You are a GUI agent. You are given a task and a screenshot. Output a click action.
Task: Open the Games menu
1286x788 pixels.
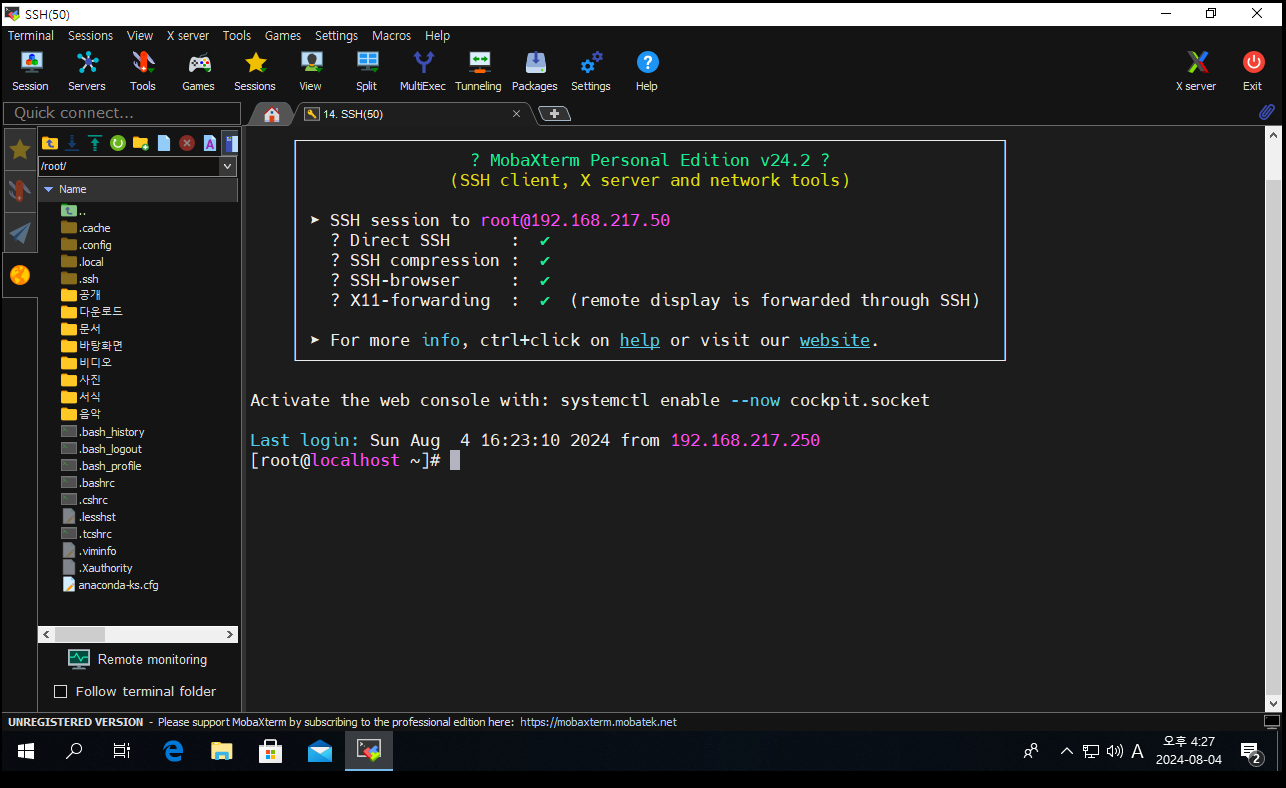283,35
